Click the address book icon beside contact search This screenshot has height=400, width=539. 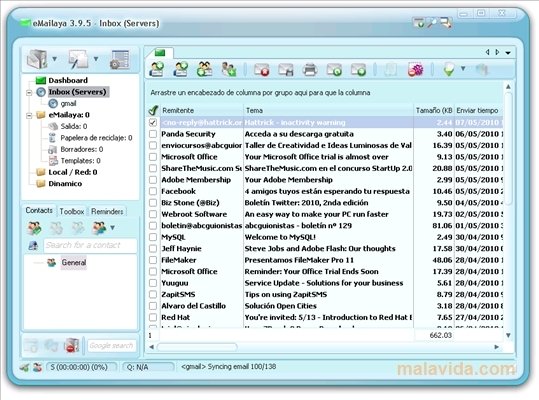[x=33, y=245]
